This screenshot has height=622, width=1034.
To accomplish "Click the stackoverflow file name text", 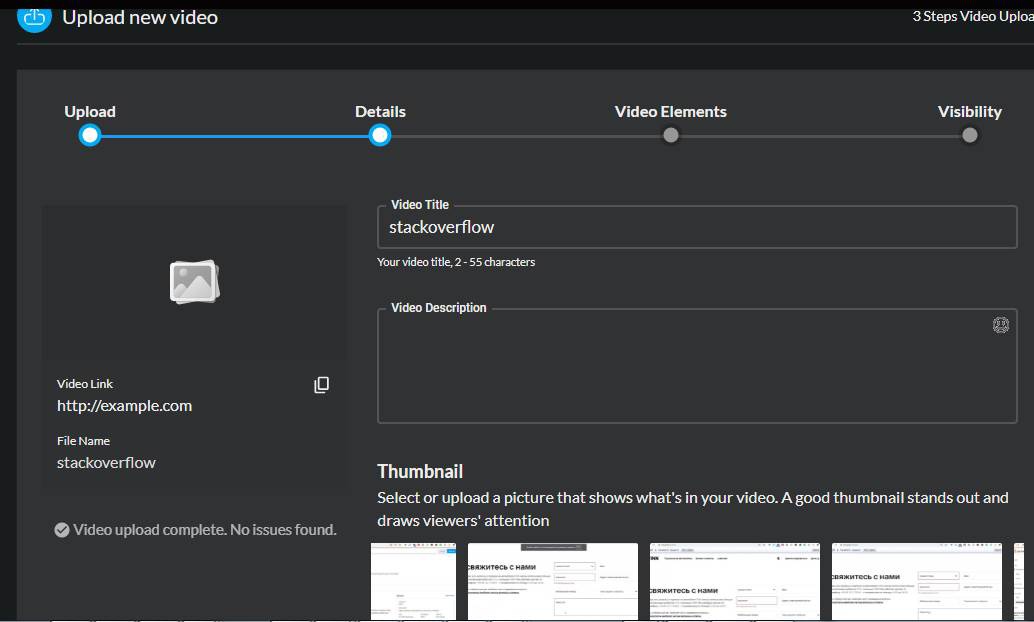I will coord(106,463).
